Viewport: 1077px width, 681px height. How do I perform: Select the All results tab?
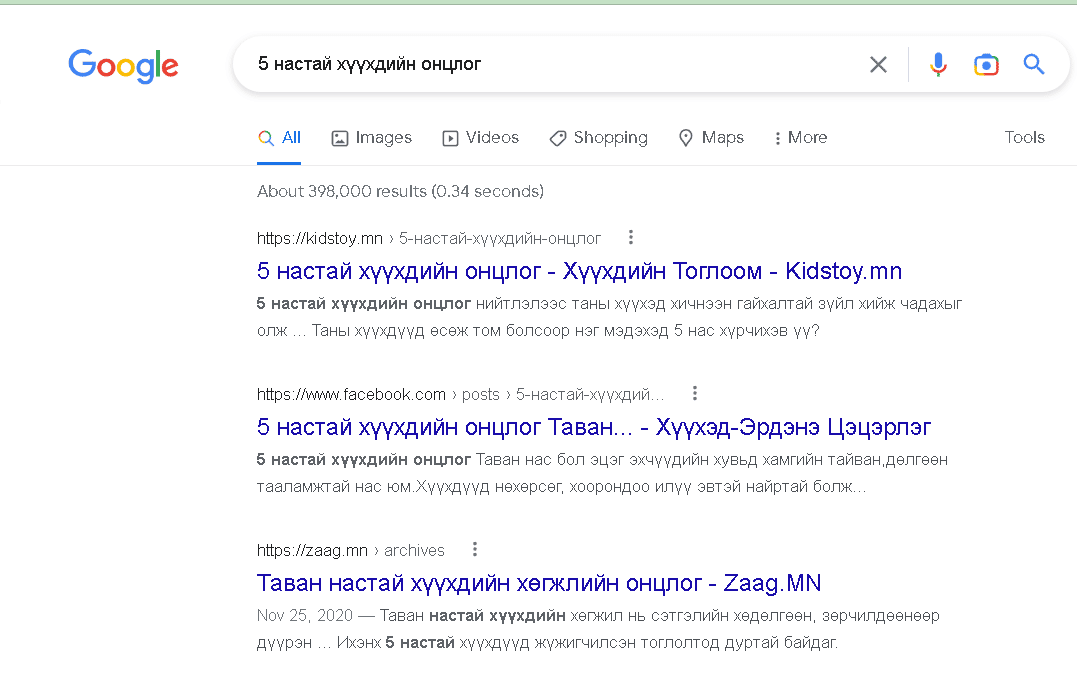[279, 138]
